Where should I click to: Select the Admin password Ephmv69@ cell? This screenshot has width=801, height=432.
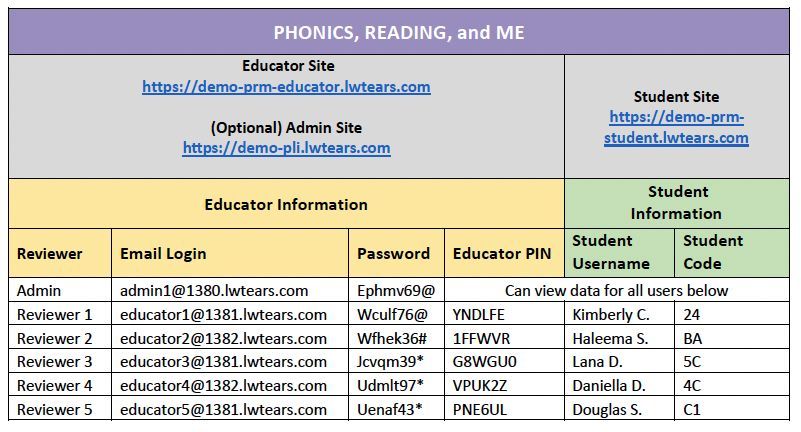click(396, 291)
